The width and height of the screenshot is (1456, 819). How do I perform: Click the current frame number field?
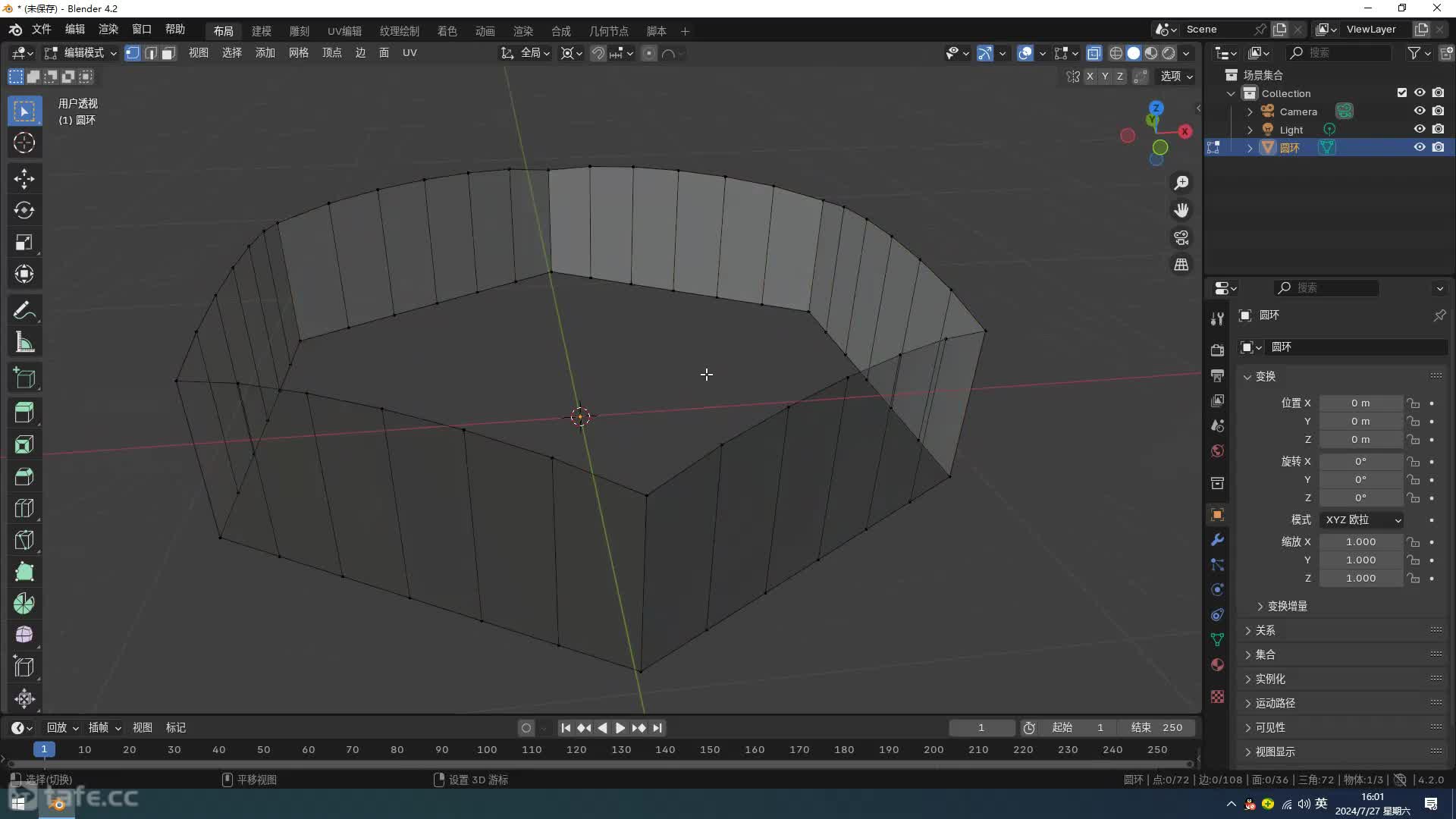tap(981, 728)
